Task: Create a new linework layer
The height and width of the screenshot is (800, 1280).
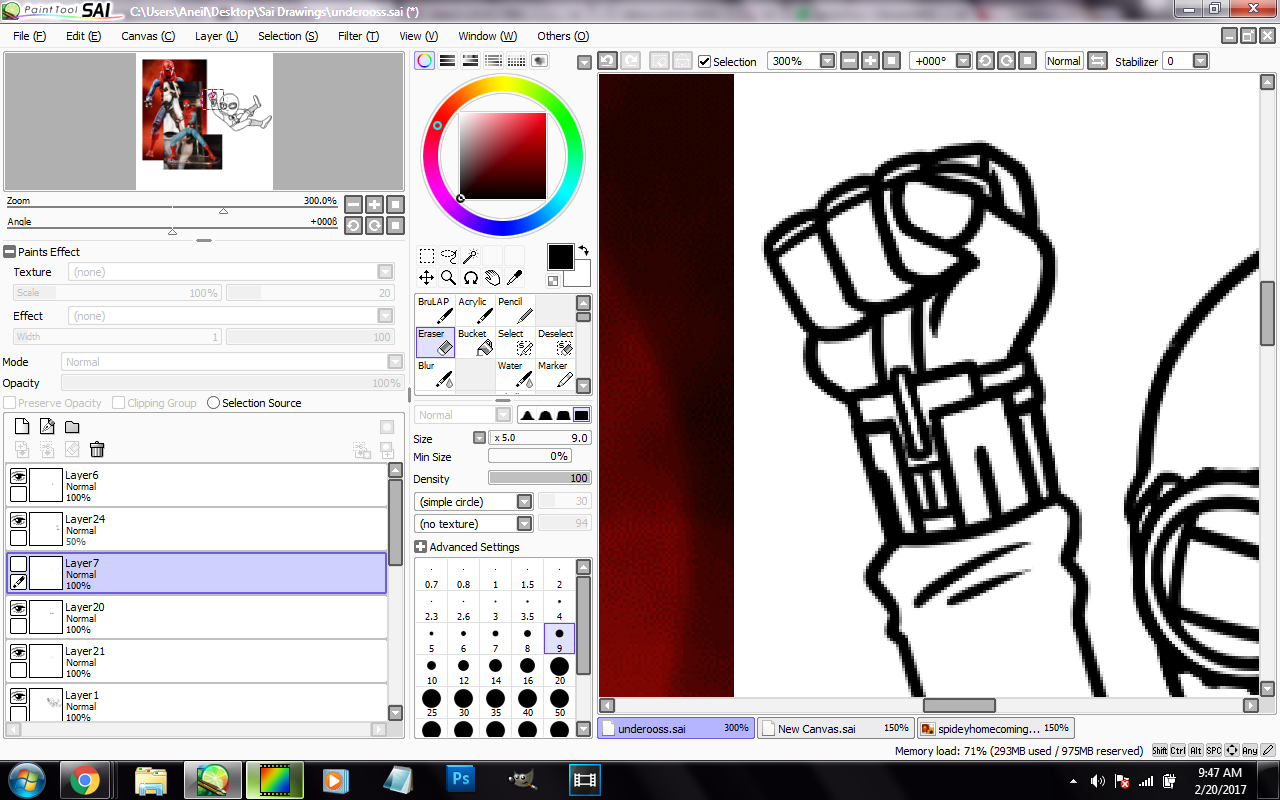Action: tap(47, 427)
